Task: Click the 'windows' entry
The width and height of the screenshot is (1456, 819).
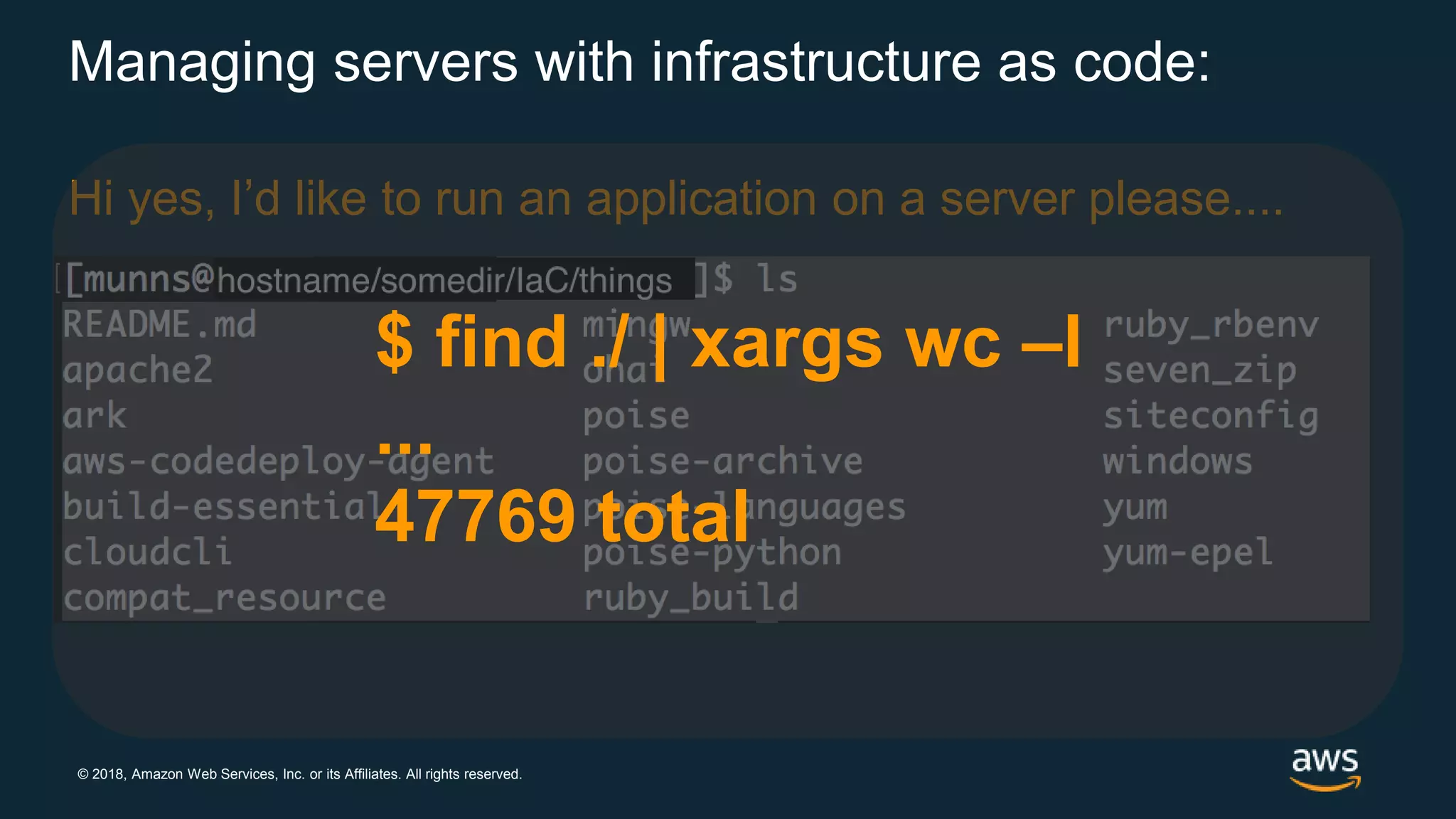Action: (x=1178, y=461)
